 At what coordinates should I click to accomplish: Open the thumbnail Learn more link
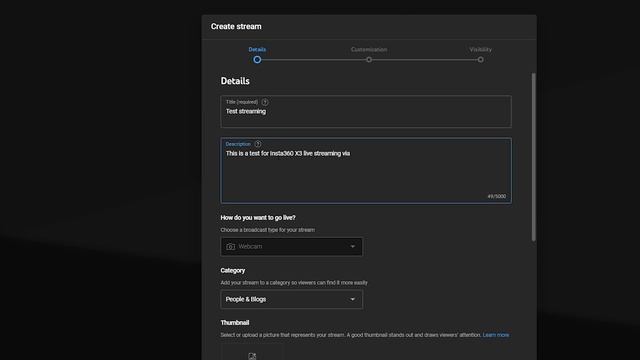click(x=496, y=335)
